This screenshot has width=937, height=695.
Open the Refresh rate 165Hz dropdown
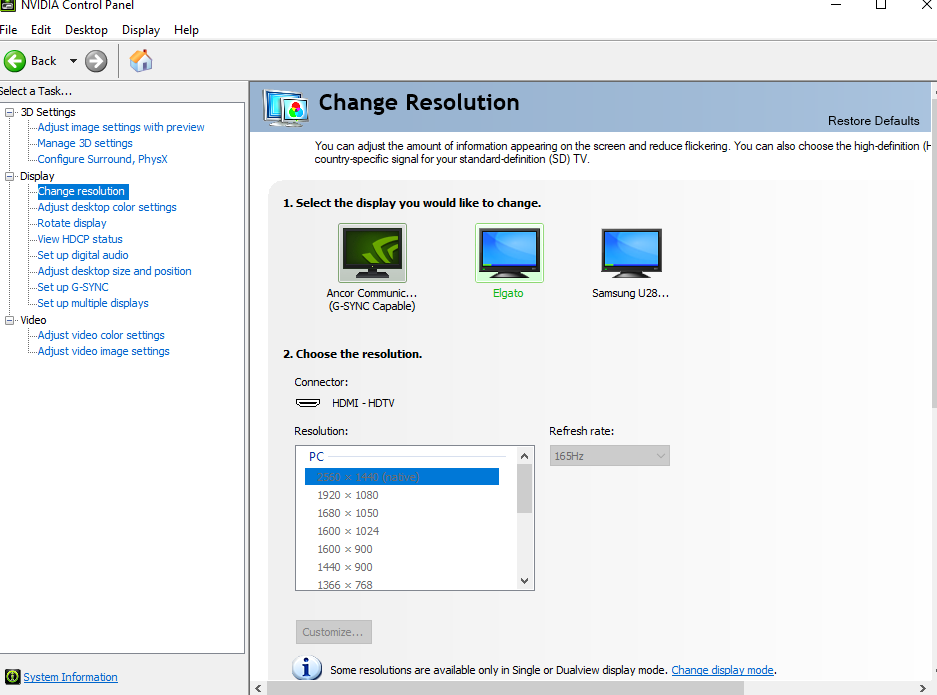[610, 456]
